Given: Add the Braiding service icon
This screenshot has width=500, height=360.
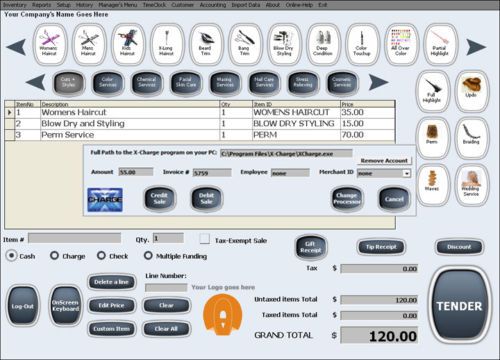Looking at the screenshot, I should coord(471,137).
